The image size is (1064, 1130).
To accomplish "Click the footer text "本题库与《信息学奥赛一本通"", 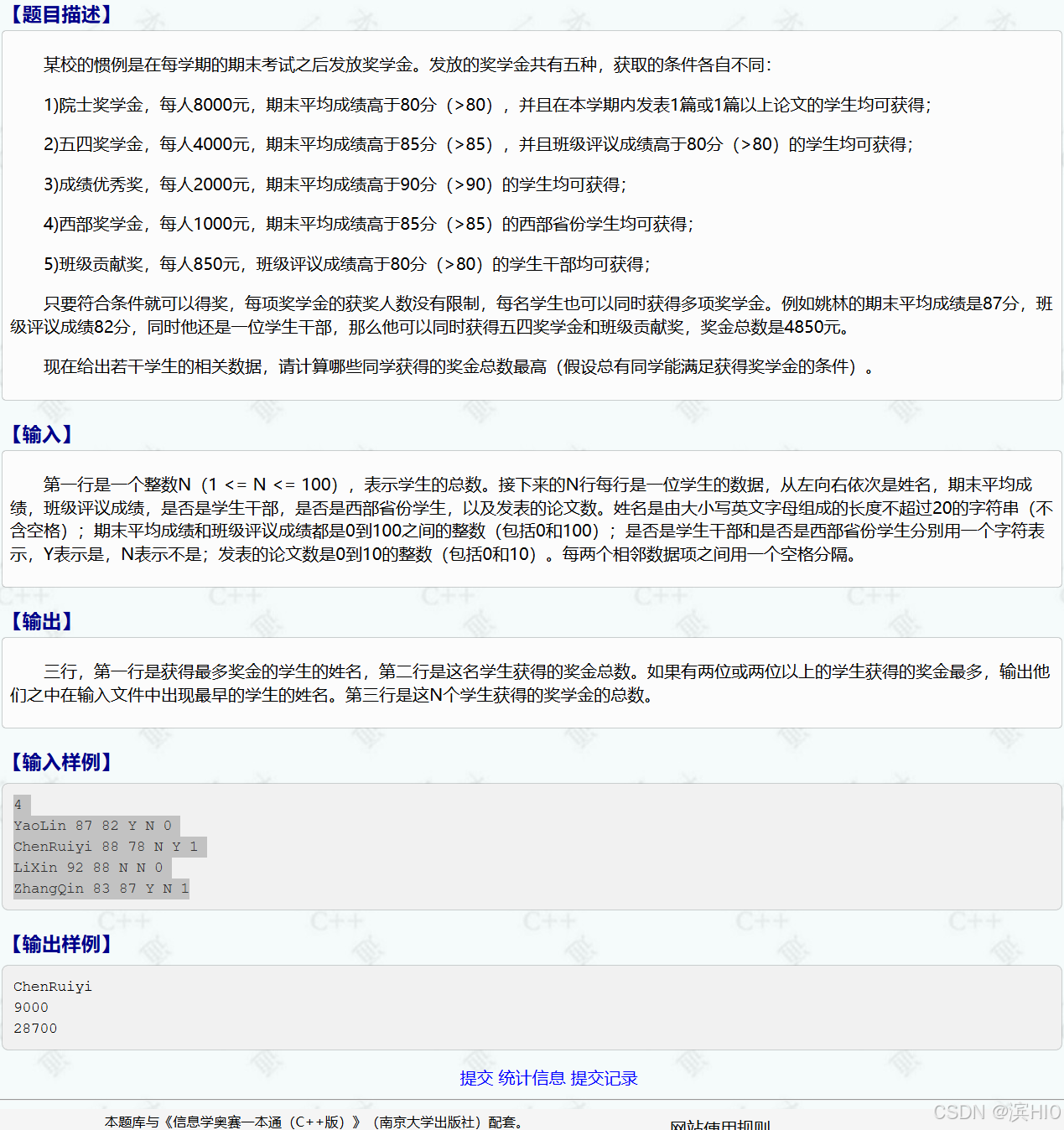I will pos(314,1122).
